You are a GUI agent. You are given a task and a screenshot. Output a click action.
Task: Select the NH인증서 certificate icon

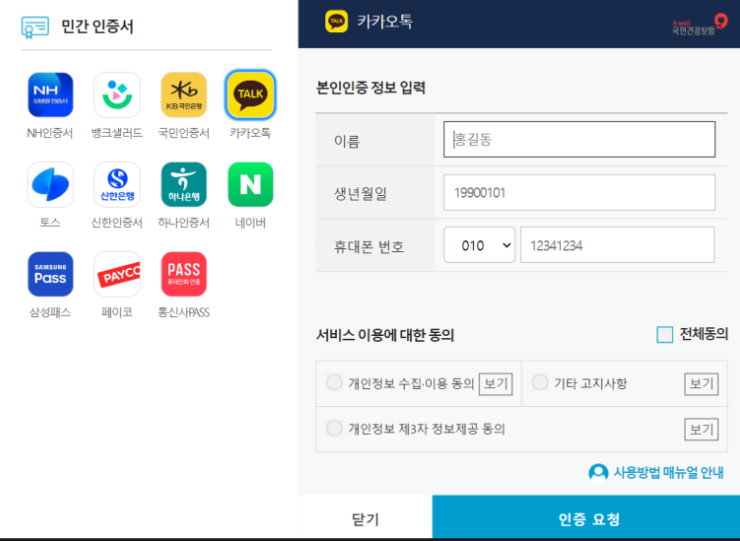click(50, 95)
